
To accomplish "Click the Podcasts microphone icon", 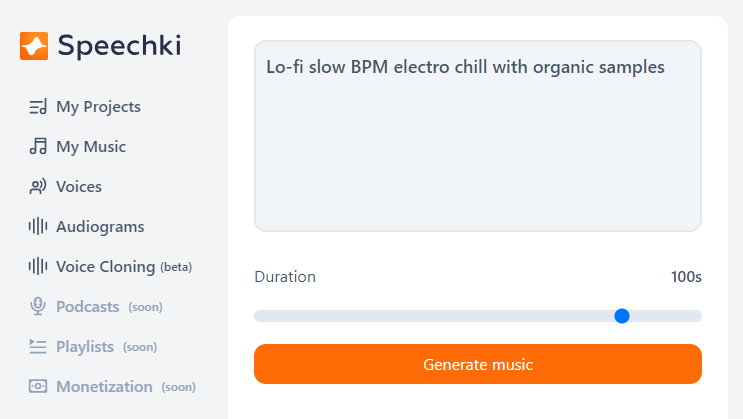I will click(38, 306).
